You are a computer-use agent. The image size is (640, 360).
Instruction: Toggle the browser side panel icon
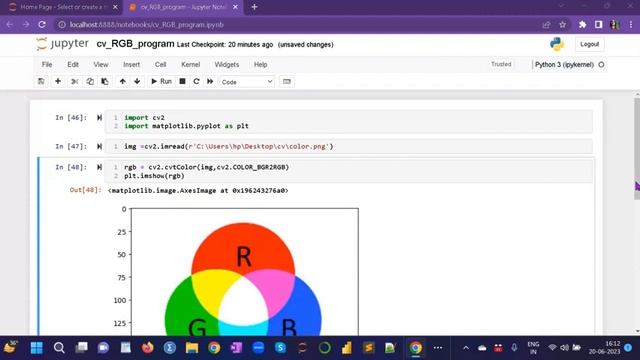[598, 24]
